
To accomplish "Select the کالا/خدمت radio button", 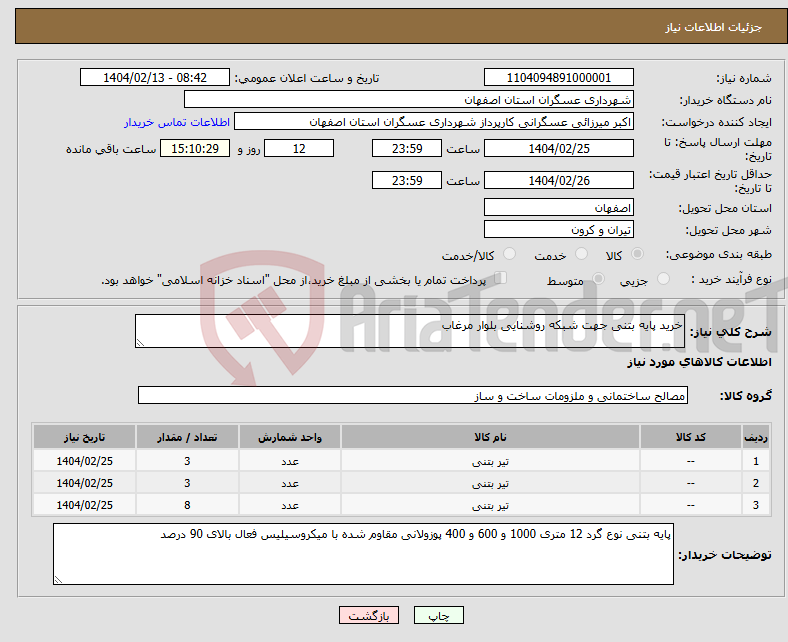I will click(x=509, y=254).
